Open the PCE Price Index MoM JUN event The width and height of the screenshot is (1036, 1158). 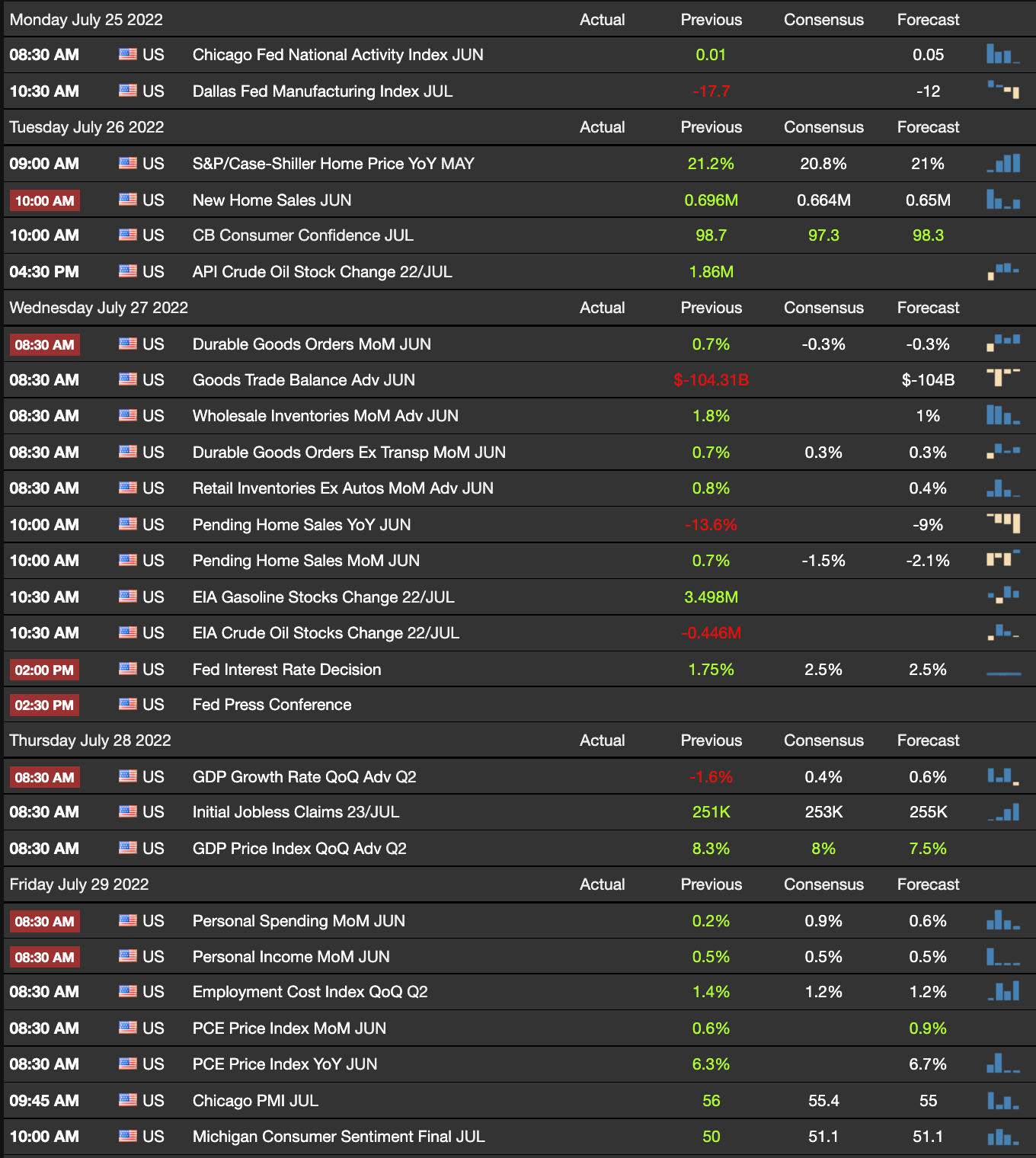[289, 1028]
